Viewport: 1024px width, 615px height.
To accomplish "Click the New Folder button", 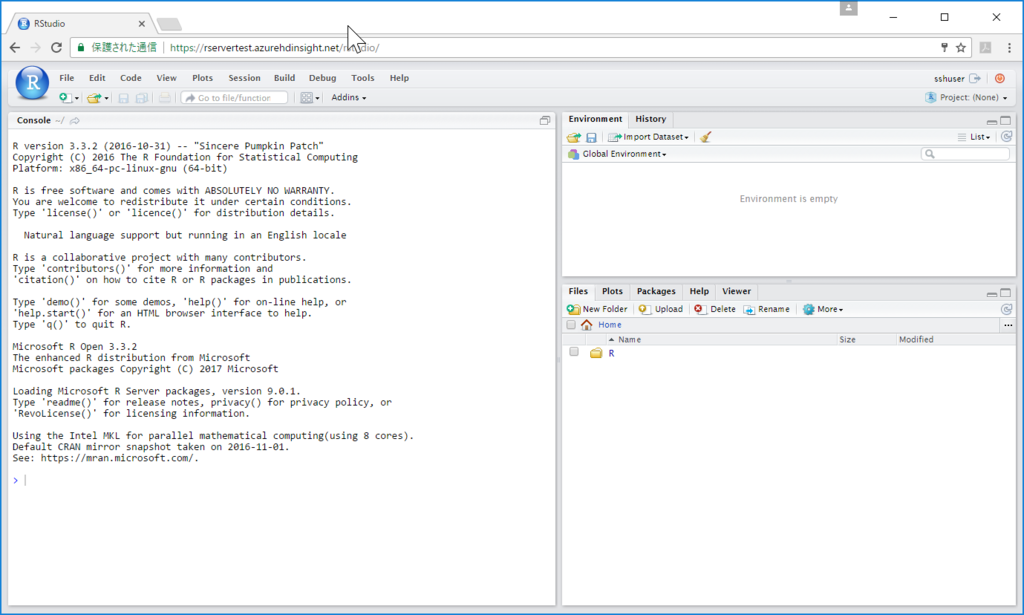I will (597, 309).
